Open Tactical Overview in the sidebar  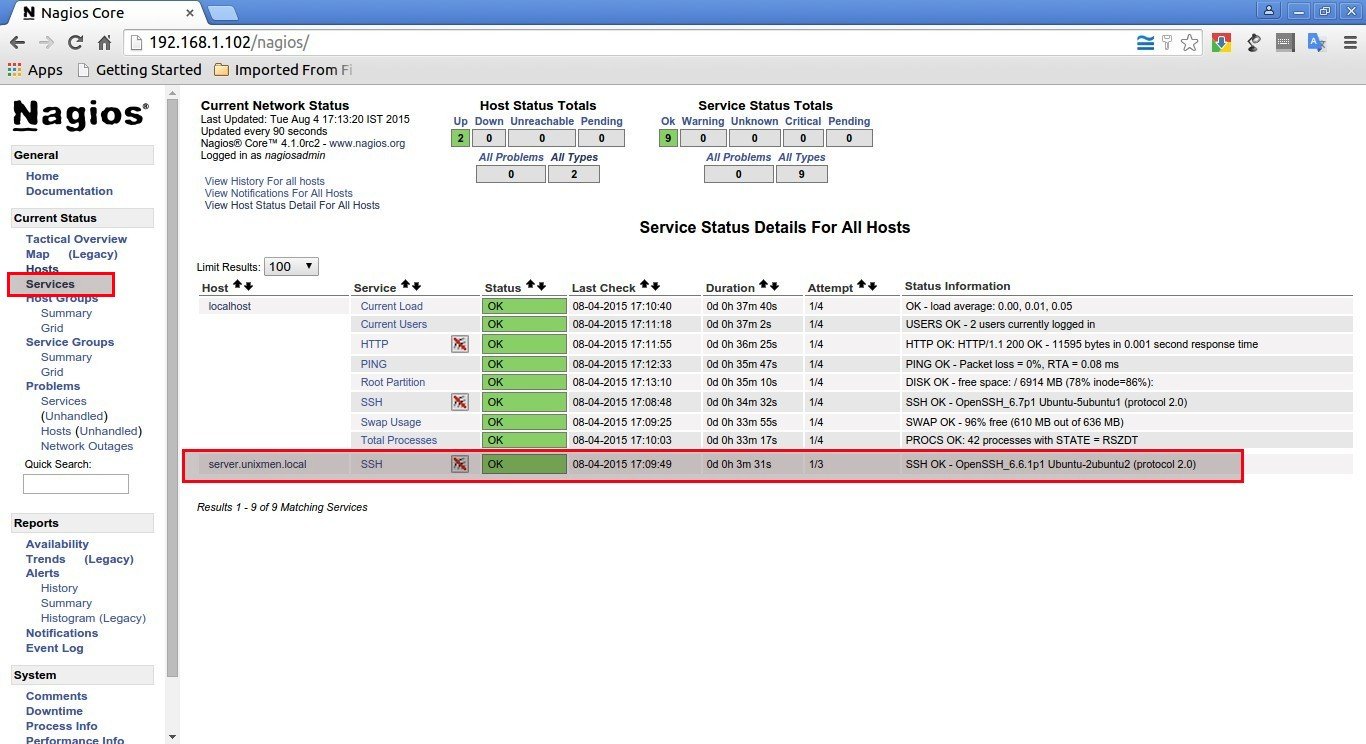click(x=76, y=239)
